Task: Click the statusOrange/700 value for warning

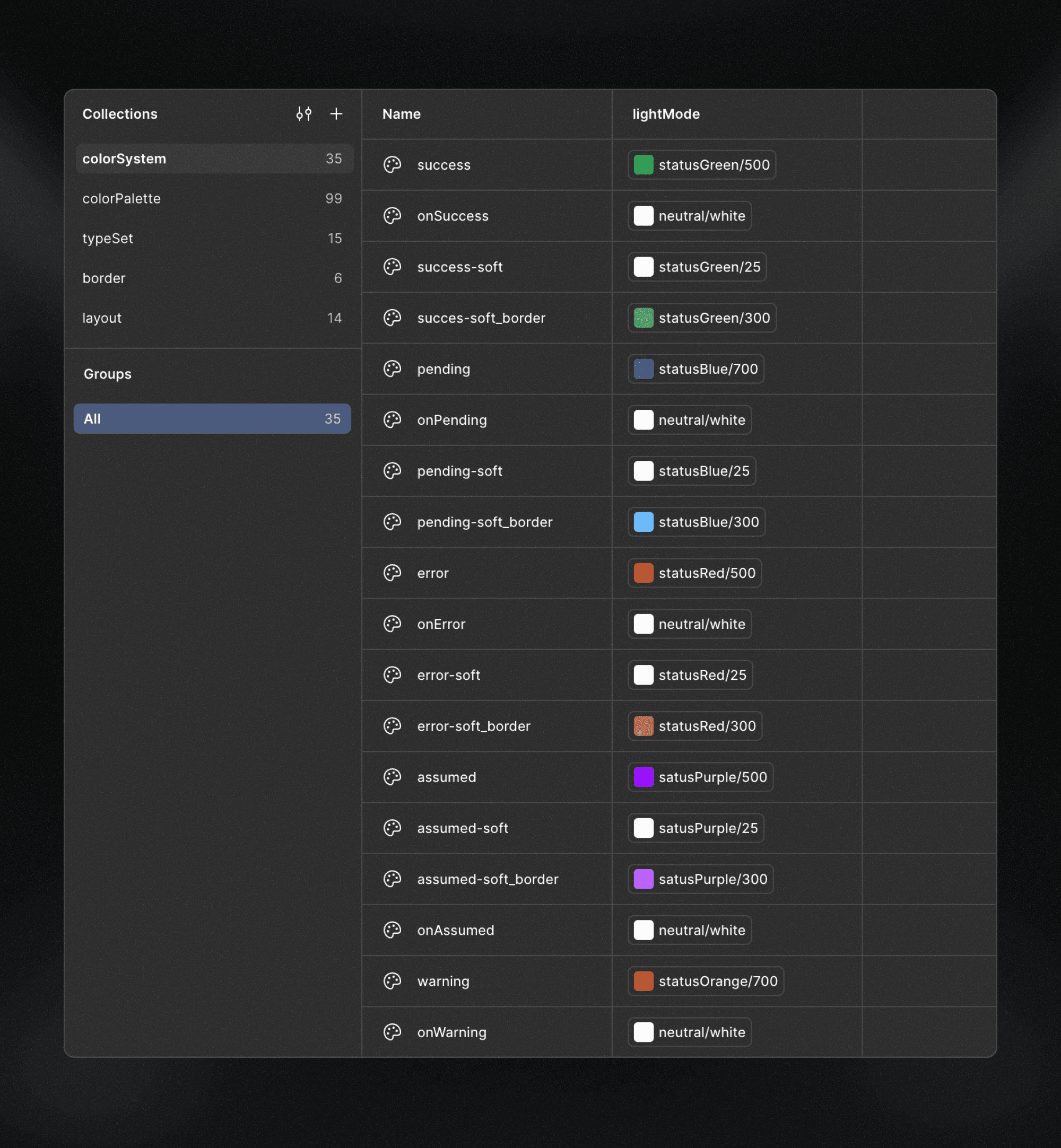Action: pos(705,981)
